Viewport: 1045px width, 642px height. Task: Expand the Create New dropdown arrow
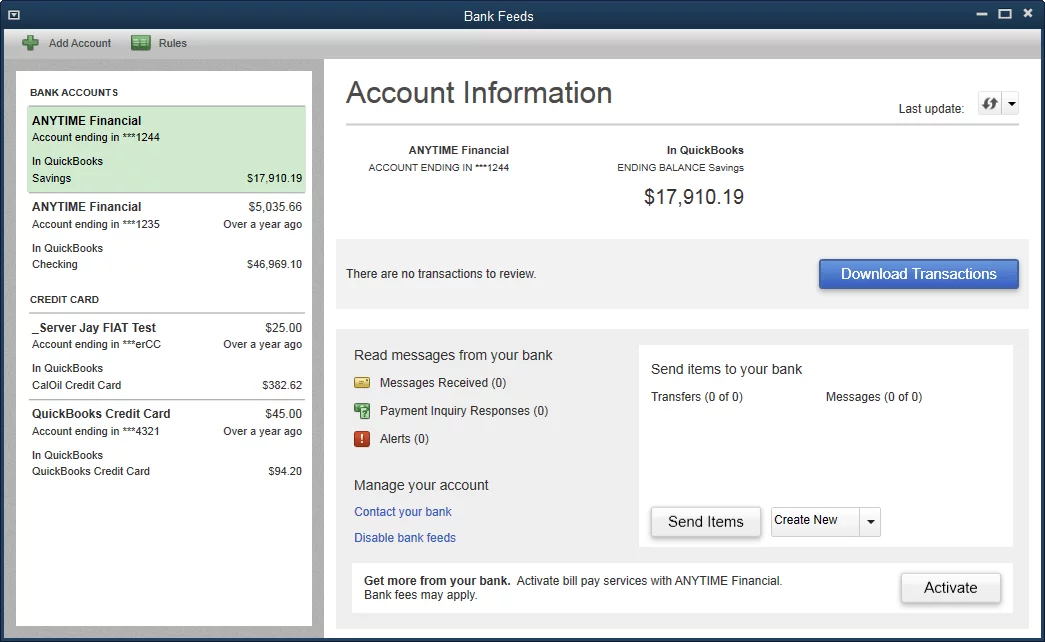(869, 521)
